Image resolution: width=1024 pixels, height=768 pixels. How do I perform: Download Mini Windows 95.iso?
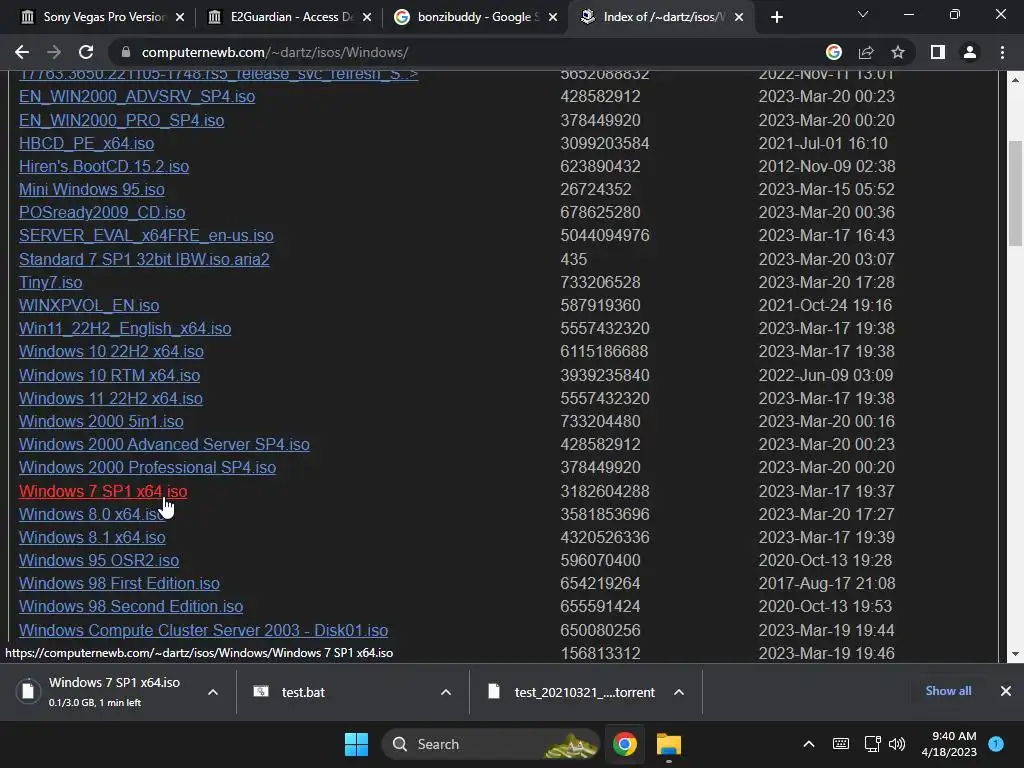click(x=91, y=189)
